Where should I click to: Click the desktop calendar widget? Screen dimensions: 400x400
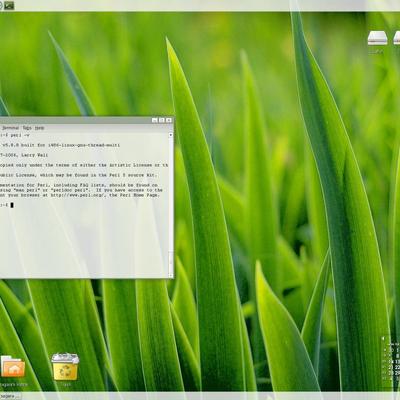click(x=391, y=362)
